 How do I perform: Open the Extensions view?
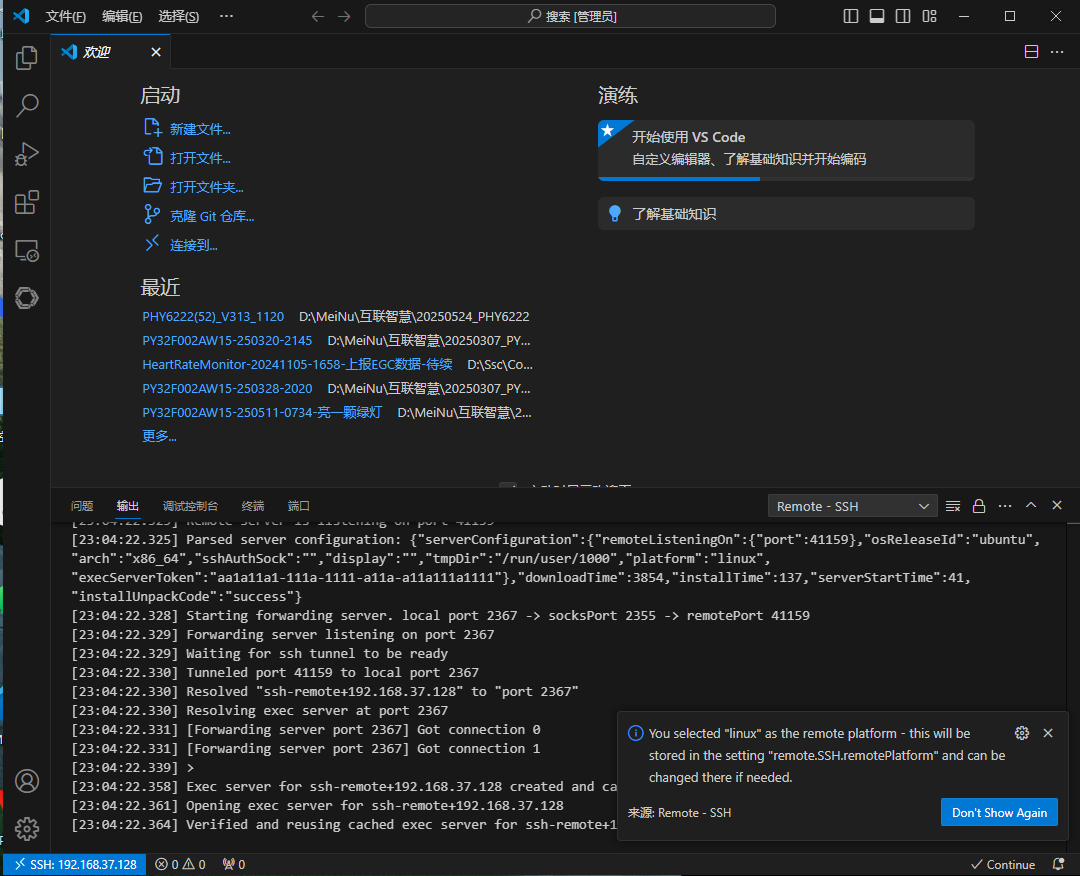point(26,202)
